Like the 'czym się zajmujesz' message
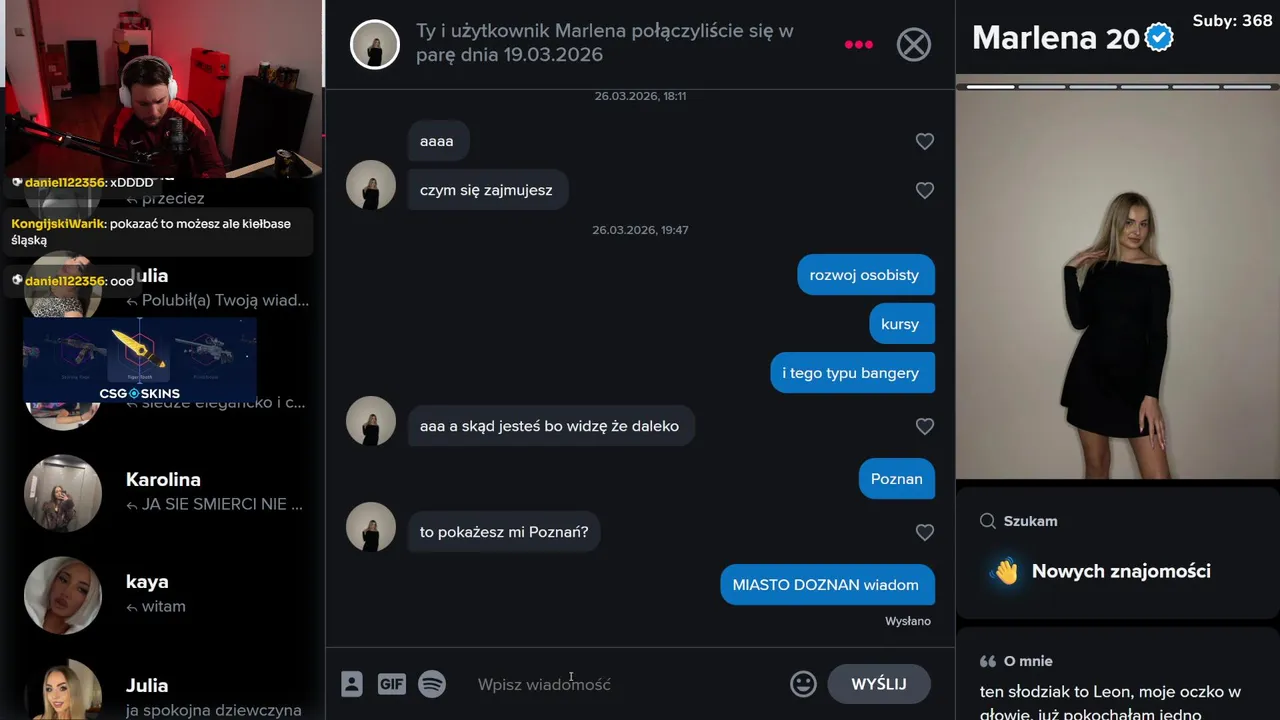 (x=925, y=190)
